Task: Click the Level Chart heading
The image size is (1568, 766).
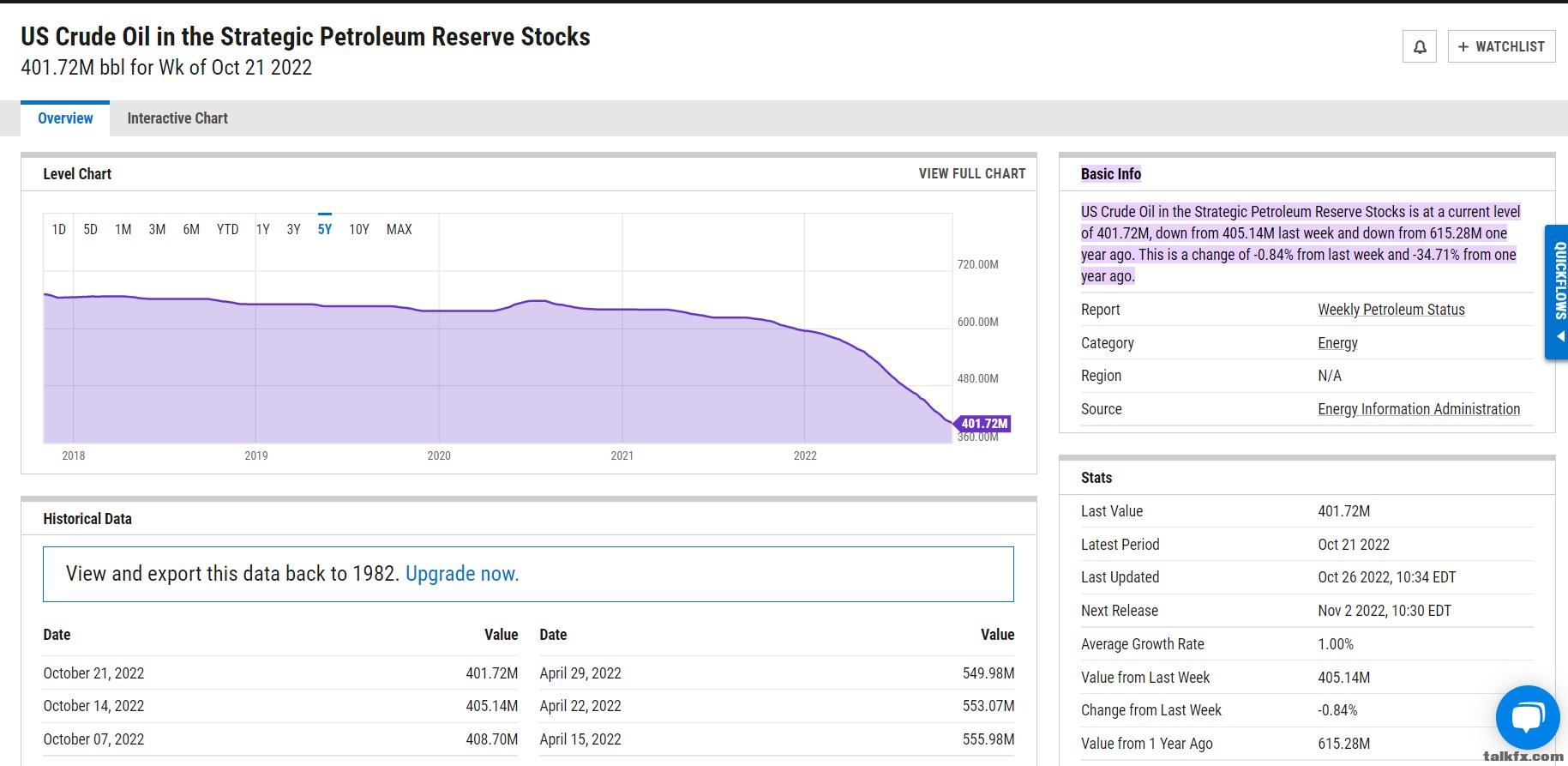Action: [x=77, y=174]
